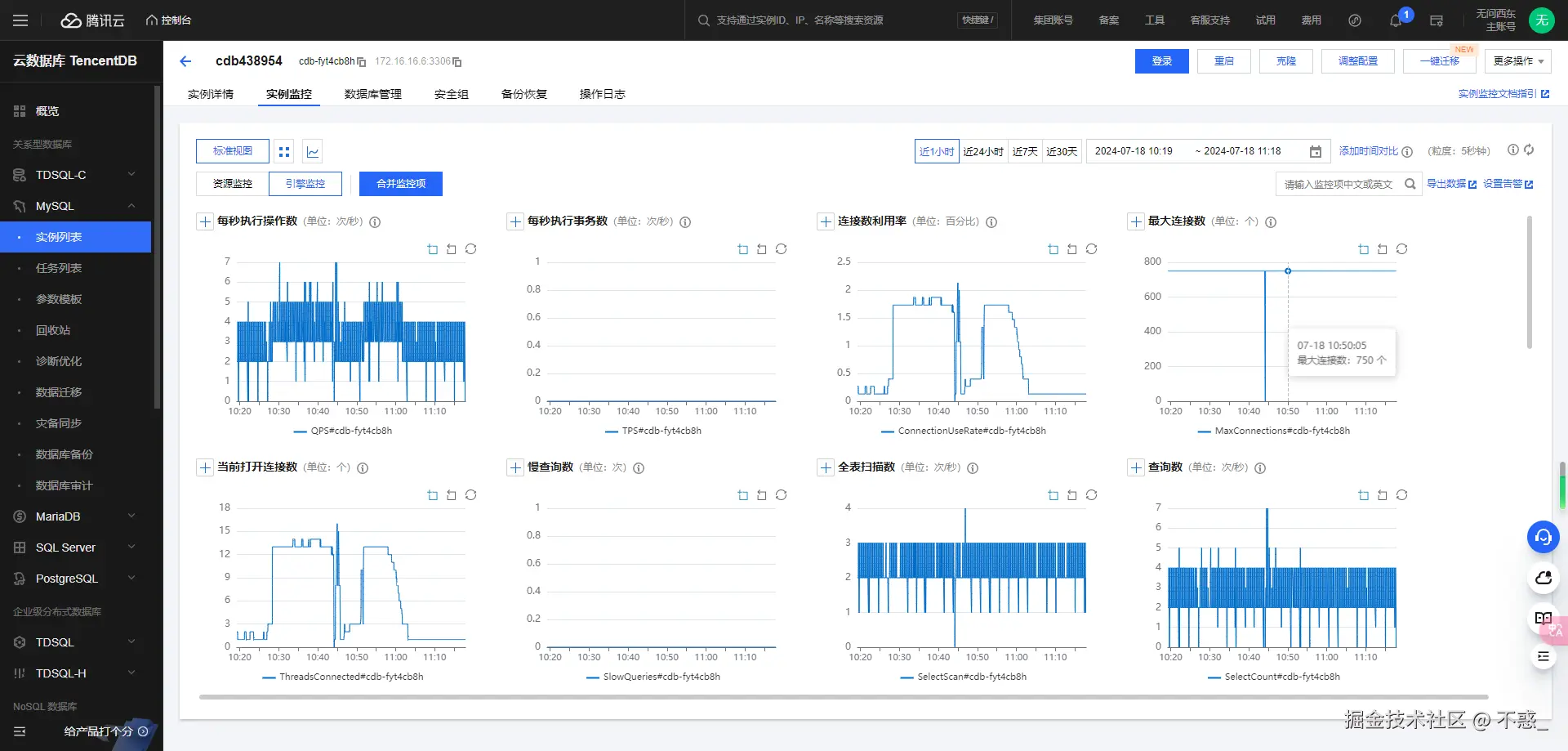Click the area zoom icon on 每秒执行操作数 chart

coord(433,249)
